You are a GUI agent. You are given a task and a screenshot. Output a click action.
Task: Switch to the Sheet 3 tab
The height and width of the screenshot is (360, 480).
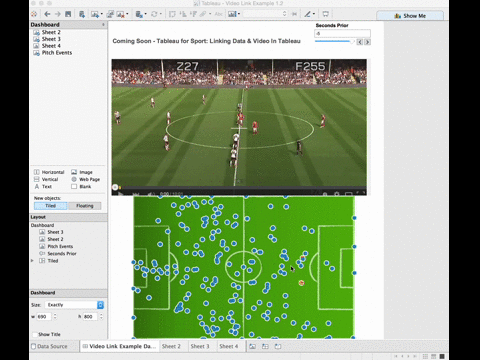[200, 346]
